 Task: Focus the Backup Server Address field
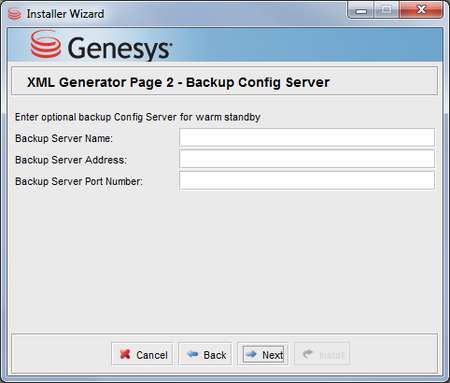tap(307, 159)
